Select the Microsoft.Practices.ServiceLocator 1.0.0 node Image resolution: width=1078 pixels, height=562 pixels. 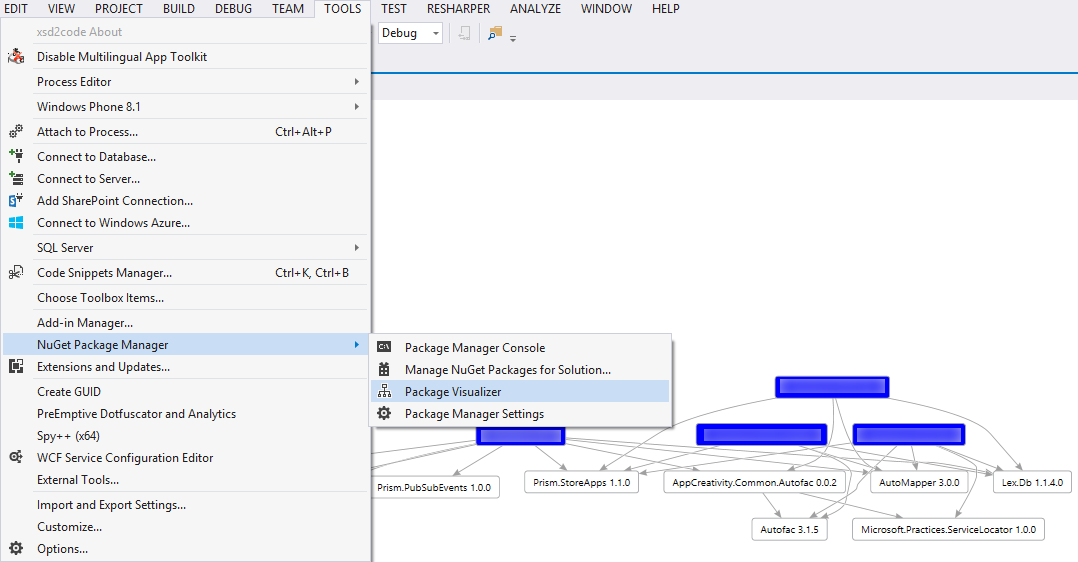(x=948, y=529)
